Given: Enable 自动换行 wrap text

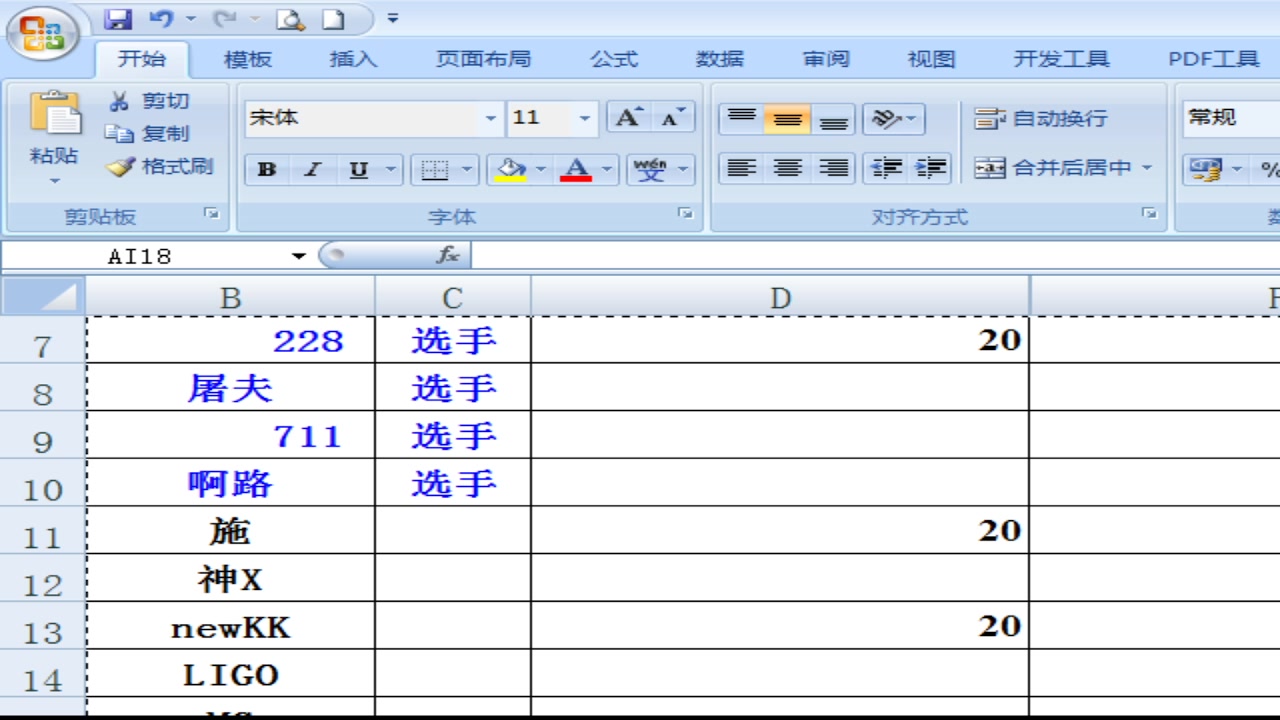Looking at the screenshot, I should (1041, 119).
